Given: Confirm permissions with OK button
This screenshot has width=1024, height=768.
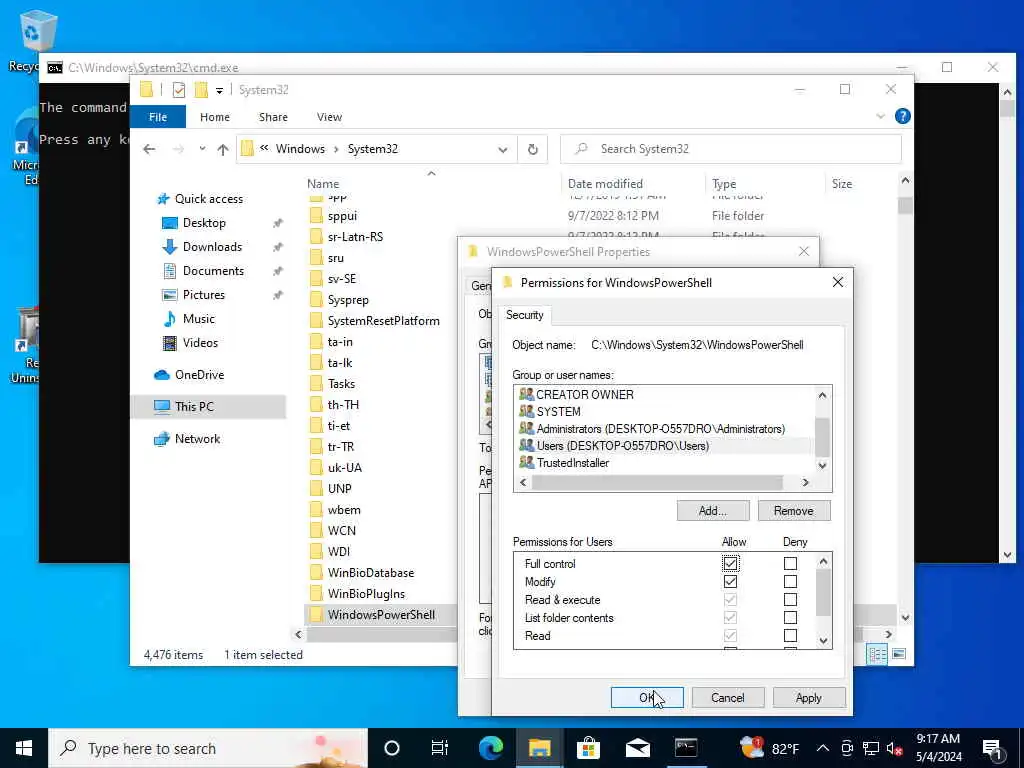Looking at the screenshot, I should (647, 697).
